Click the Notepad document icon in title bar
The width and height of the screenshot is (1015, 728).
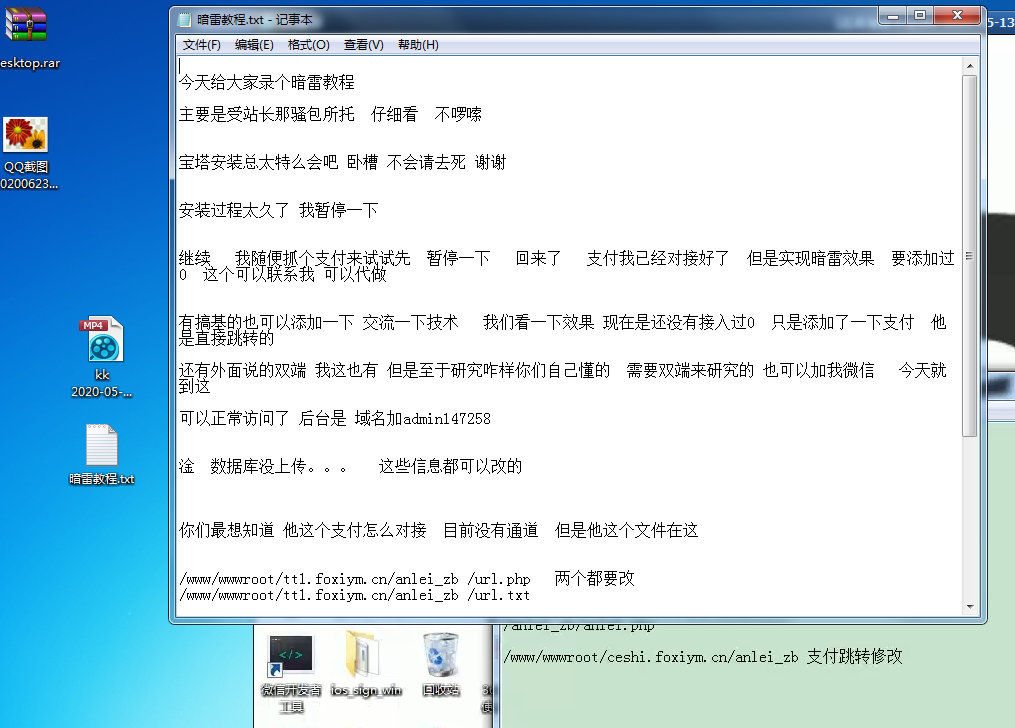pyautogui.click(x=185, y=19)
